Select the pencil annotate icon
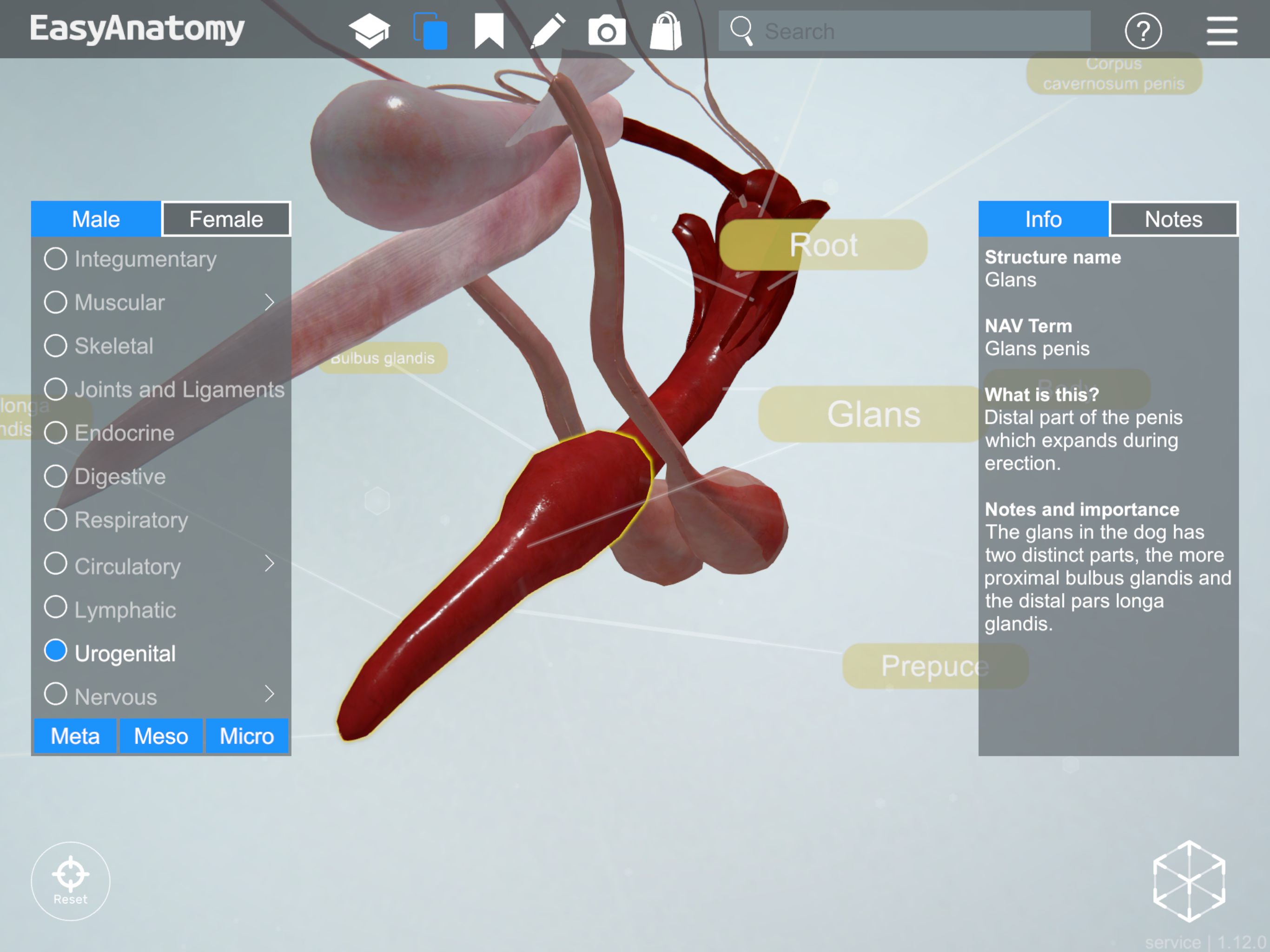 548,31
